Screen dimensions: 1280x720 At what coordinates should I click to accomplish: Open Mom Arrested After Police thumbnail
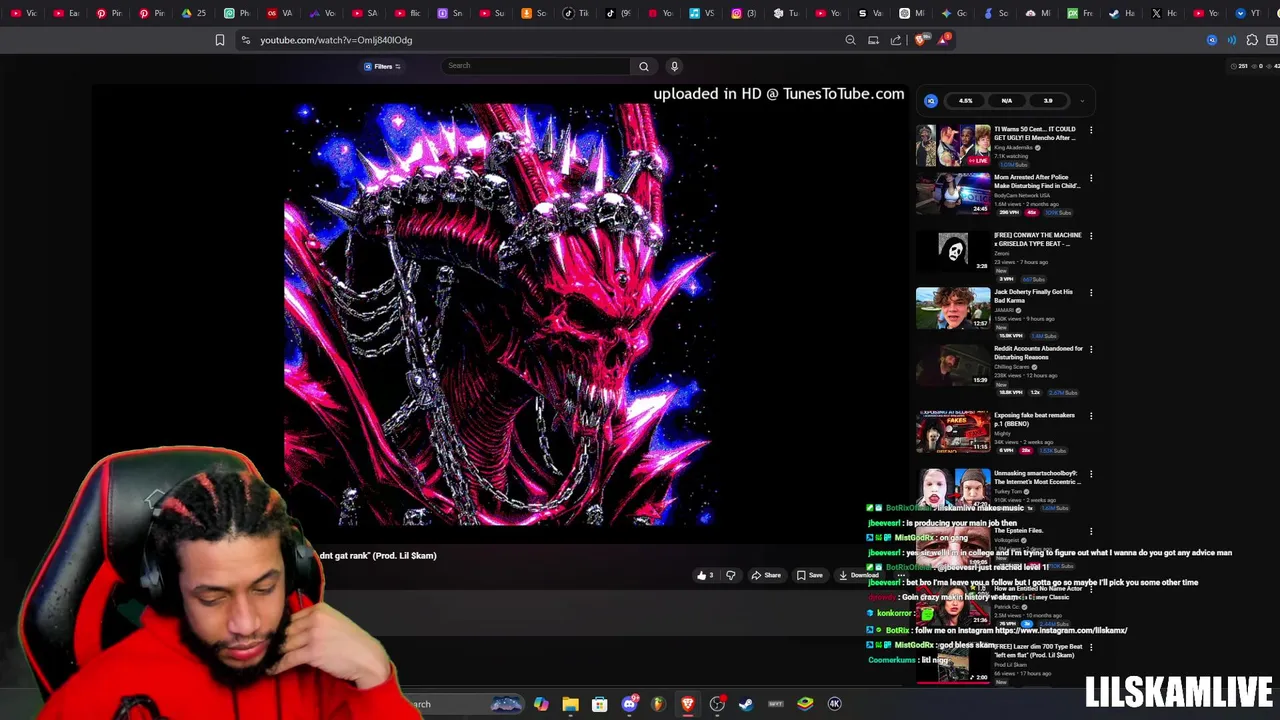pos(953,194)
